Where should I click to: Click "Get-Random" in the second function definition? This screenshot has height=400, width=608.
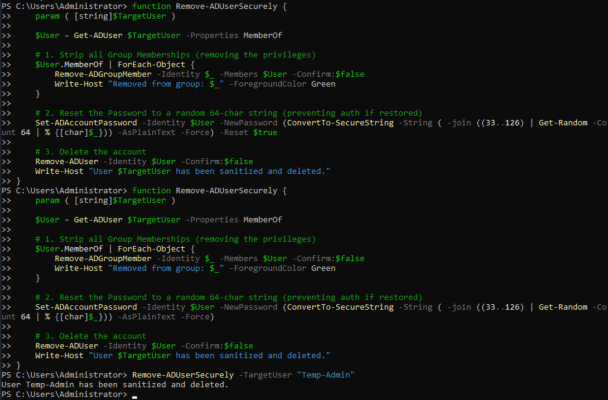pos(563,307)
